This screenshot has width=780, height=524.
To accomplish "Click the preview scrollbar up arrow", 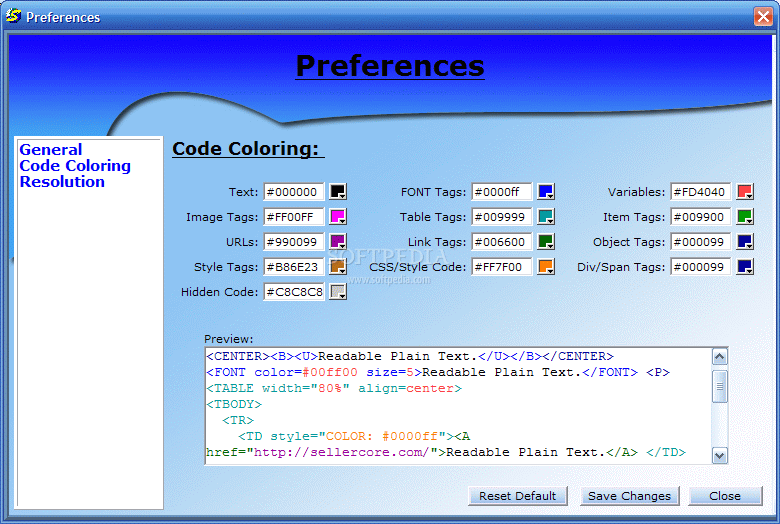I will [x=719, y=356].
